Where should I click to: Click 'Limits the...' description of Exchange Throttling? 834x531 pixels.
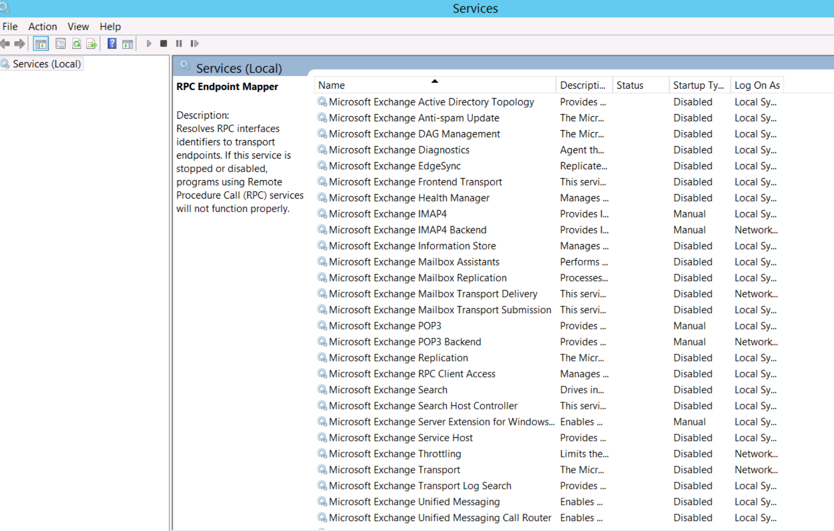coord(584,454)
